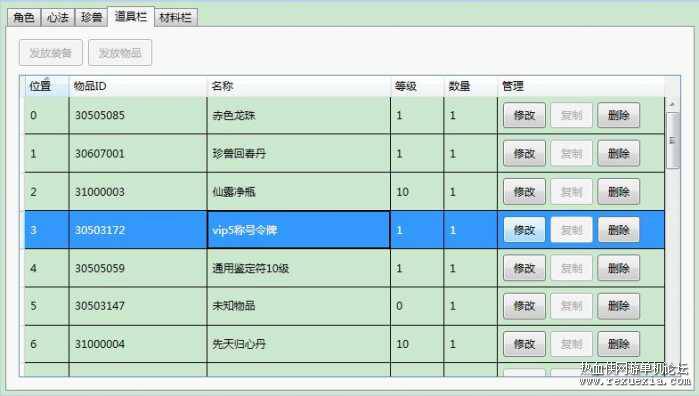The image size is (699, 396).
Task: Click the vip5称号令牌 name cell
Action: click(x=298, y=230)
